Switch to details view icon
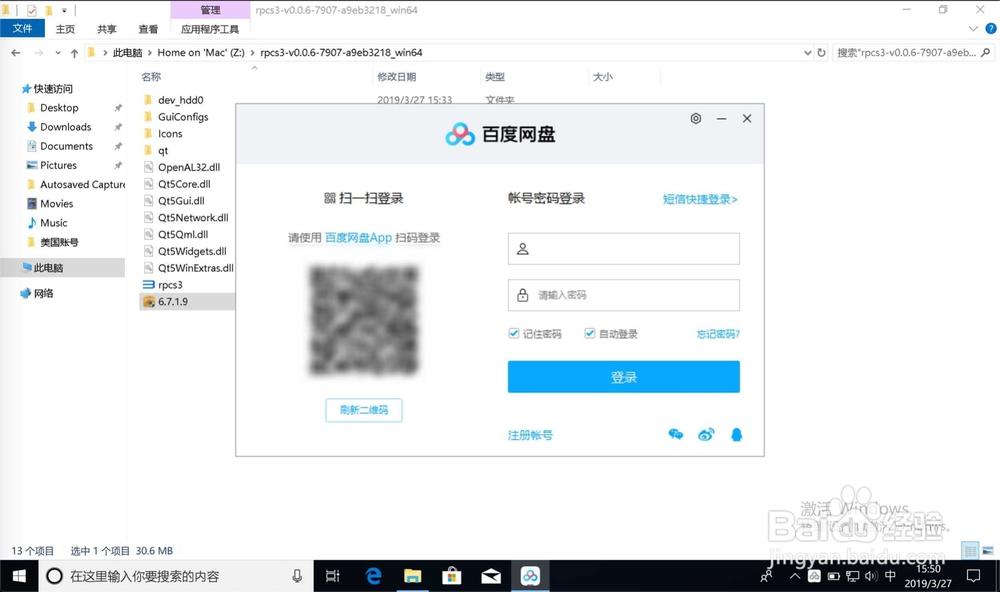The width and height of the screenshot is (1000, 592). coord(970,551)
